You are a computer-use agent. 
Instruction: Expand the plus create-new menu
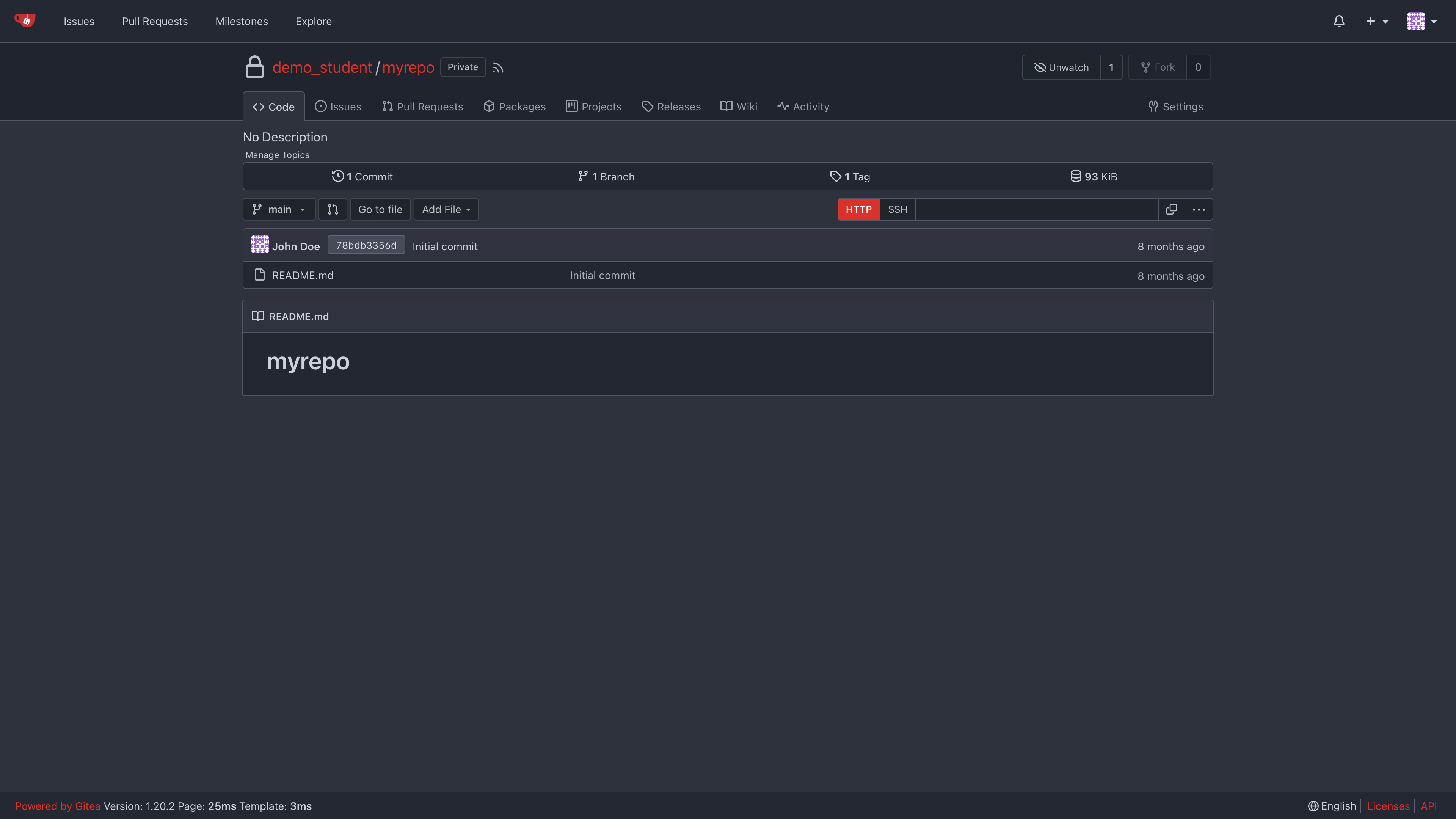(1376, 21)
